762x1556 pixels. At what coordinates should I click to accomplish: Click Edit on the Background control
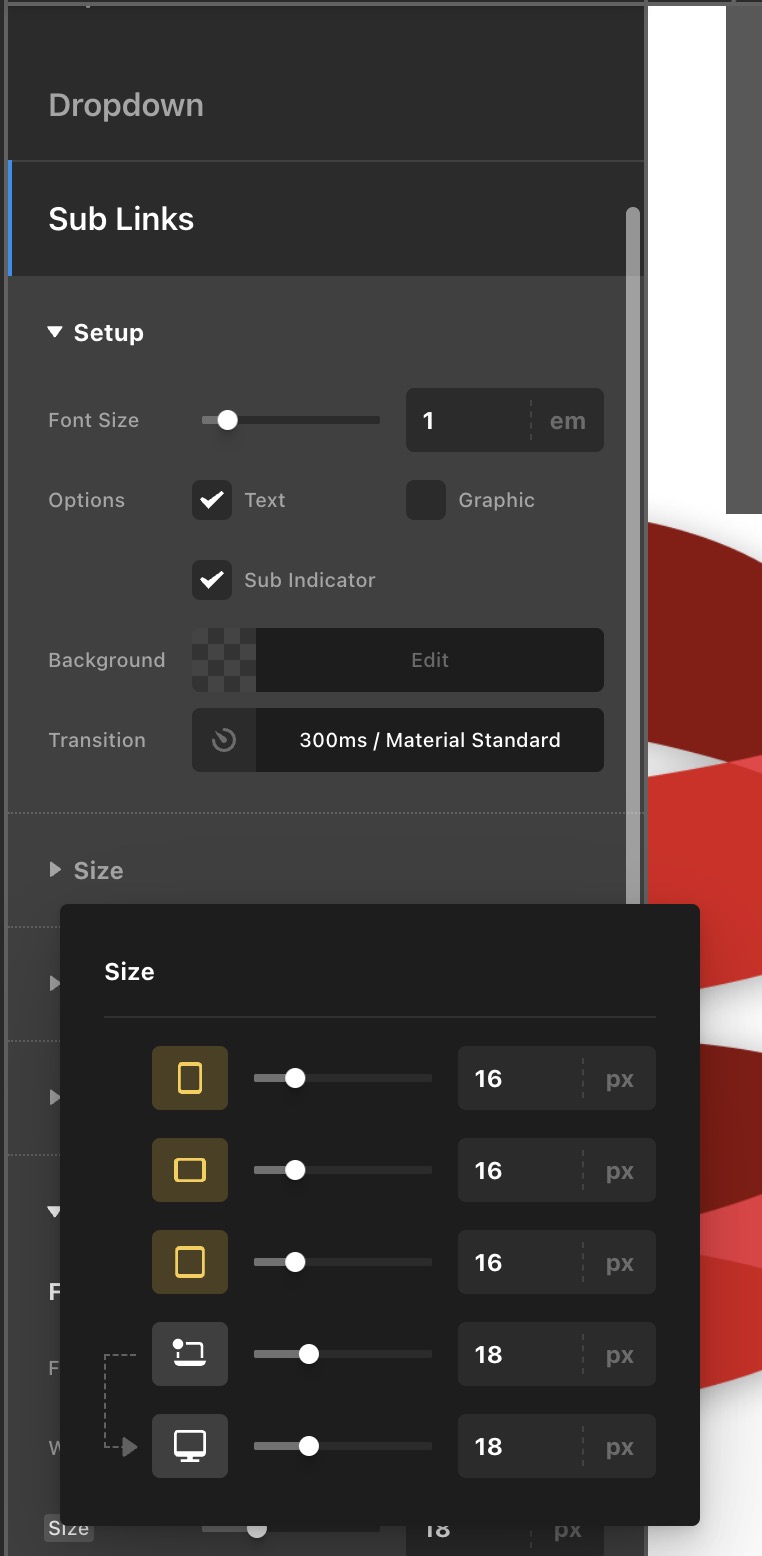pos(430,660)
